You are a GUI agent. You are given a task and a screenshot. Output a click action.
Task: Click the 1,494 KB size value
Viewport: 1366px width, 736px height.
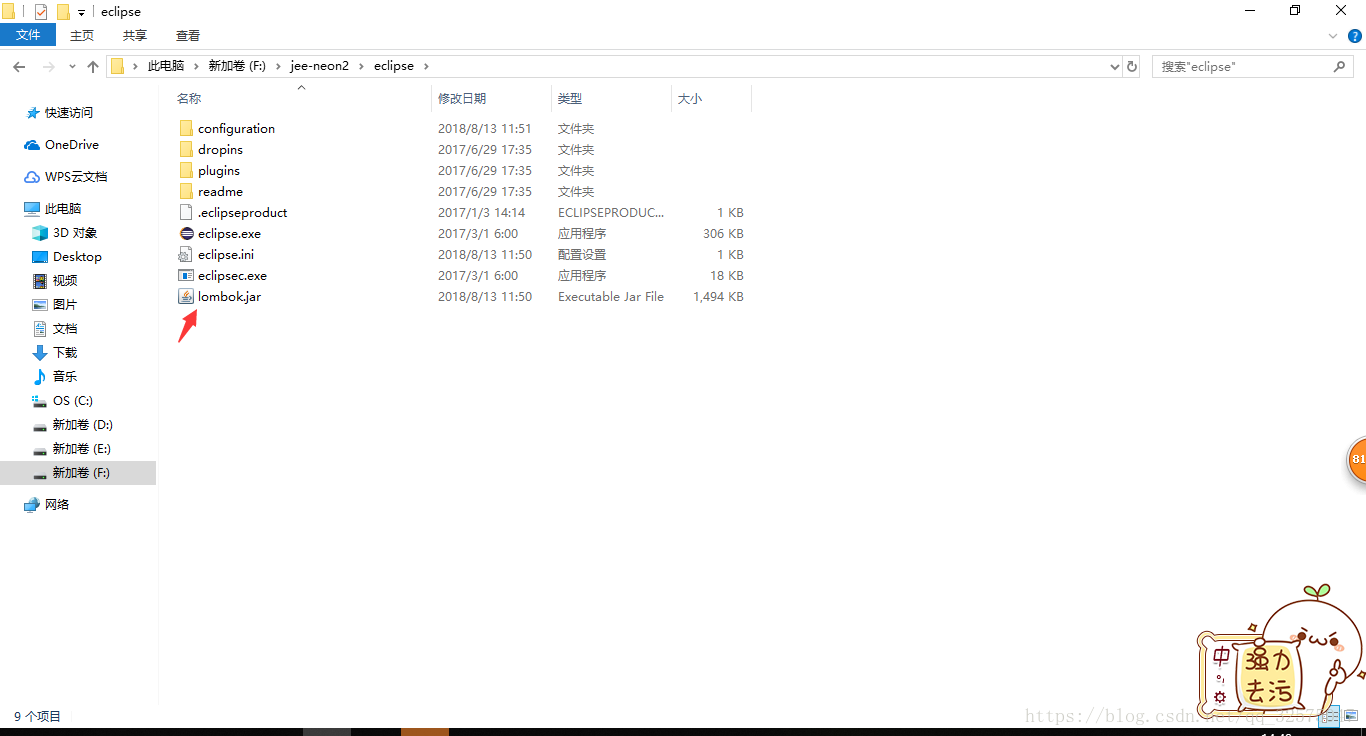[x=718, y=297]
